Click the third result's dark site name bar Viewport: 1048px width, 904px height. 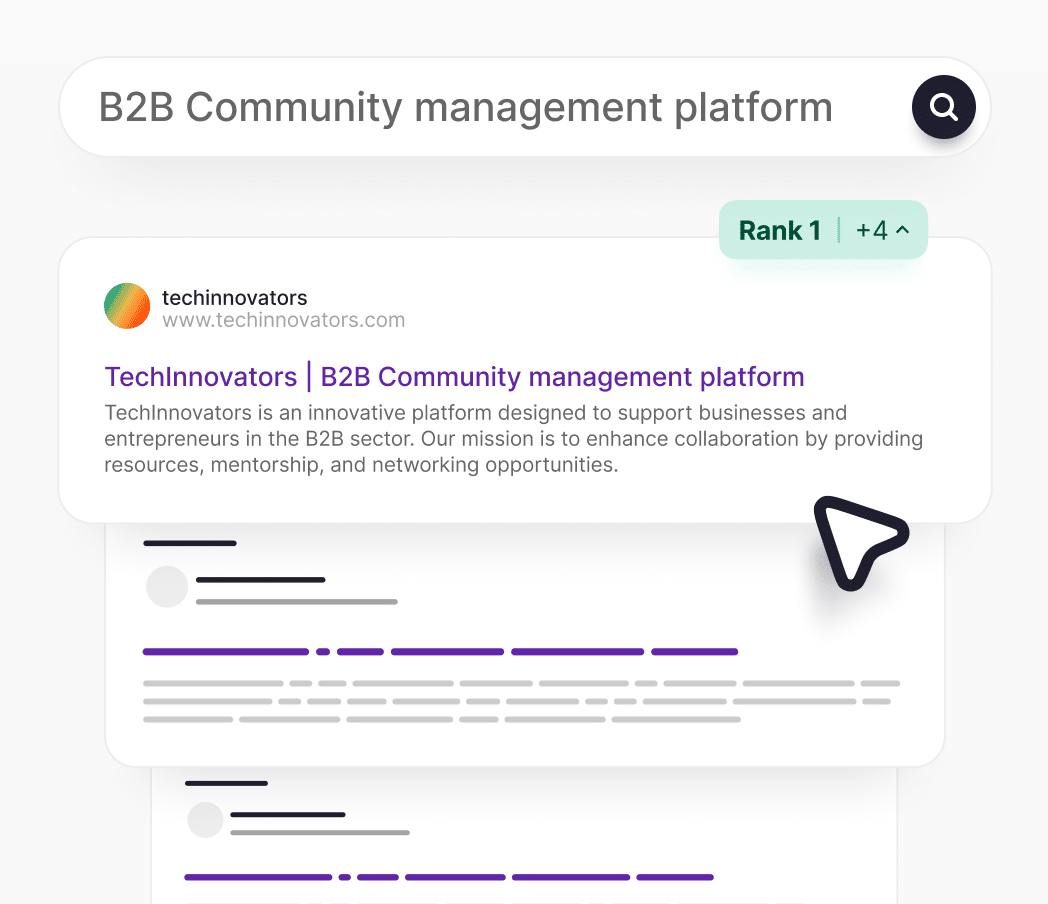(287, 815)
